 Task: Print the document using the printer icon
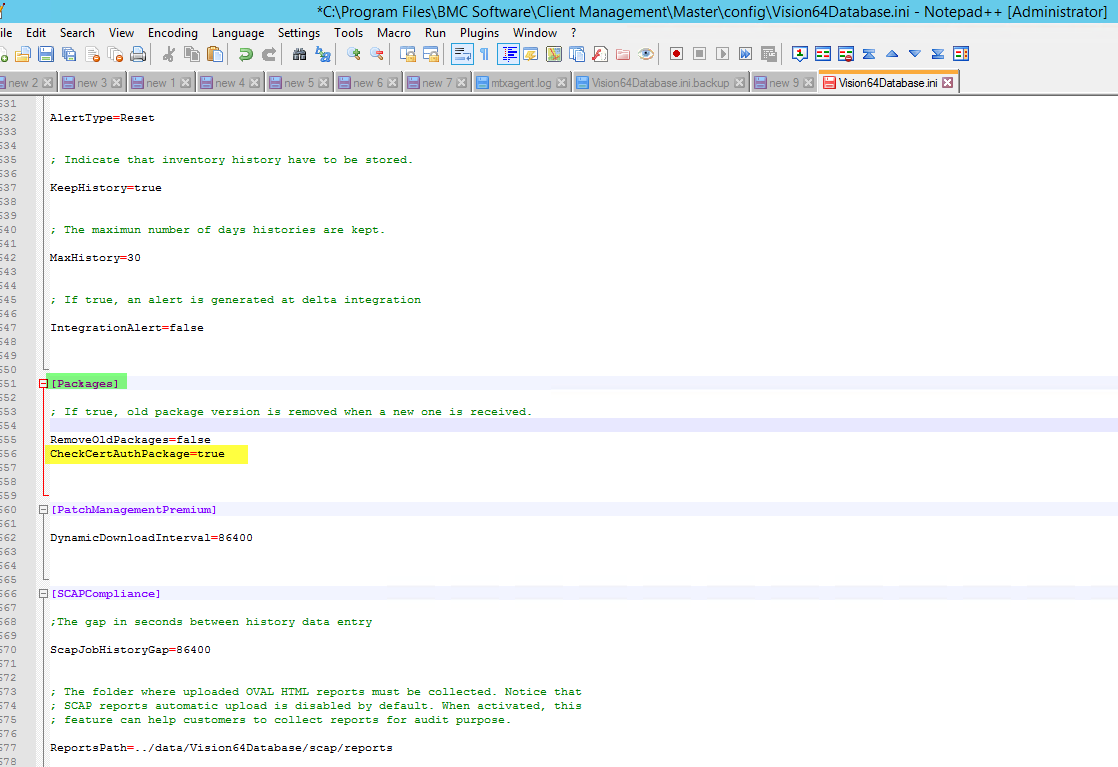point(138,54)
